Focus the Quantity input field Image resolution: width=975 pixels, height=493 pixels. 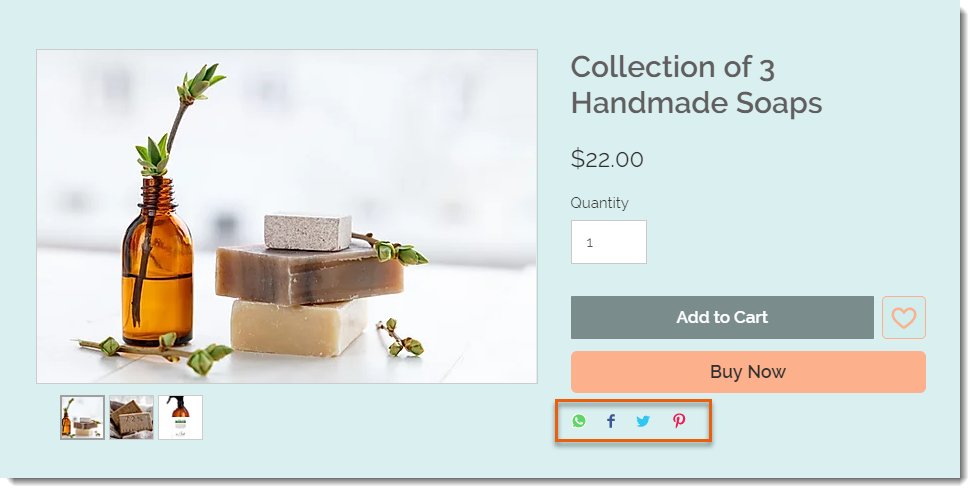point(609,242)
